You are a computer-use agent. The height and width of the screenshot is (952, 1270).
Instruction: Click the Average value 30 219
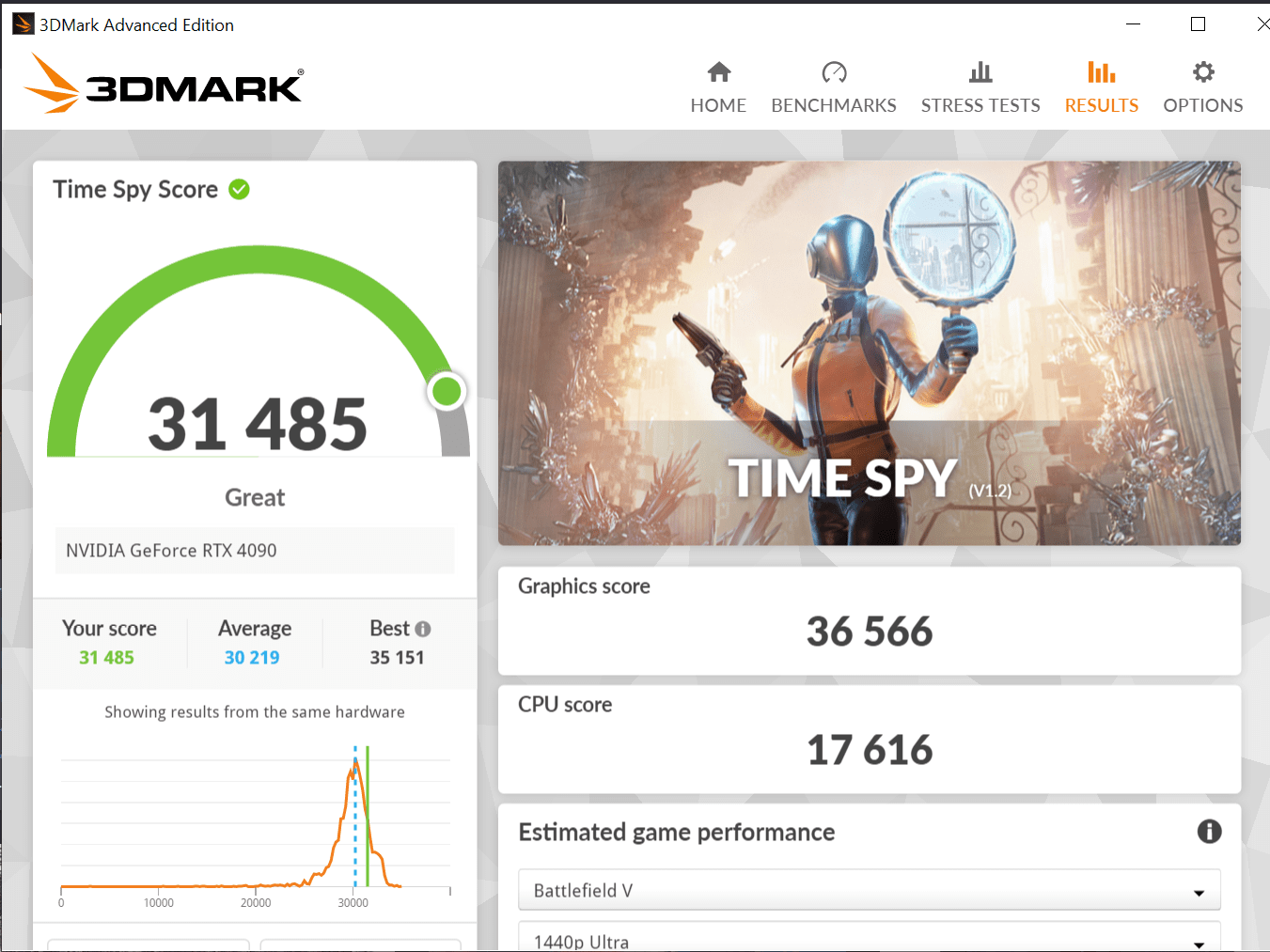point(252,658)
